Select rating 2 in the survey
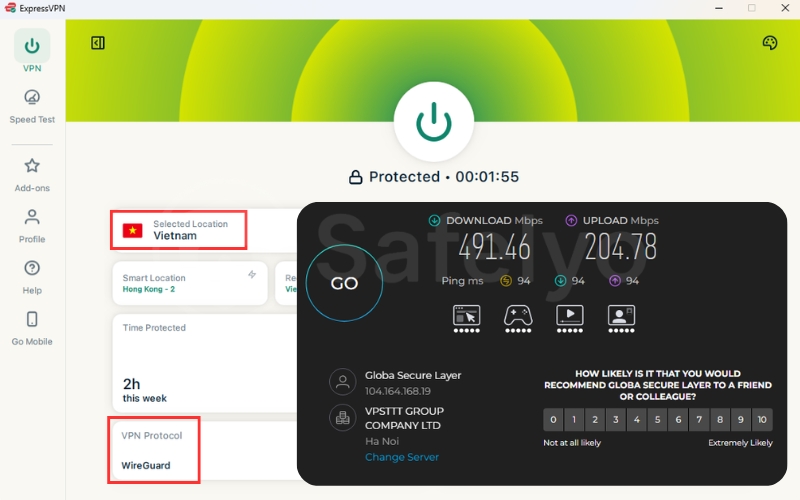 595,419
